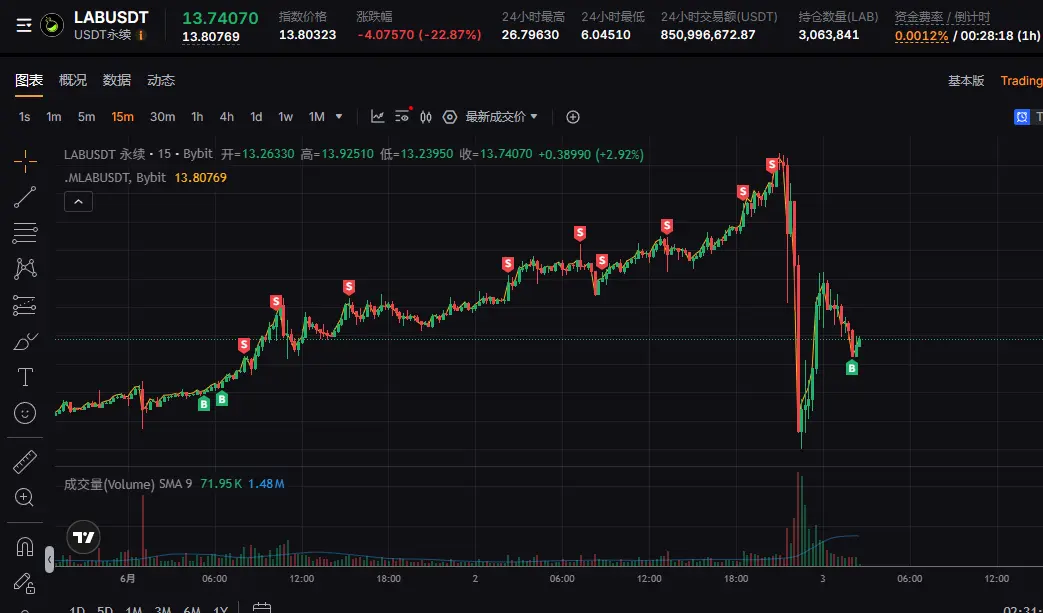Viewport: 1043px width, 613px height.
Task: Click the newest B buy marker near 13.7
Action: (852, 367)
